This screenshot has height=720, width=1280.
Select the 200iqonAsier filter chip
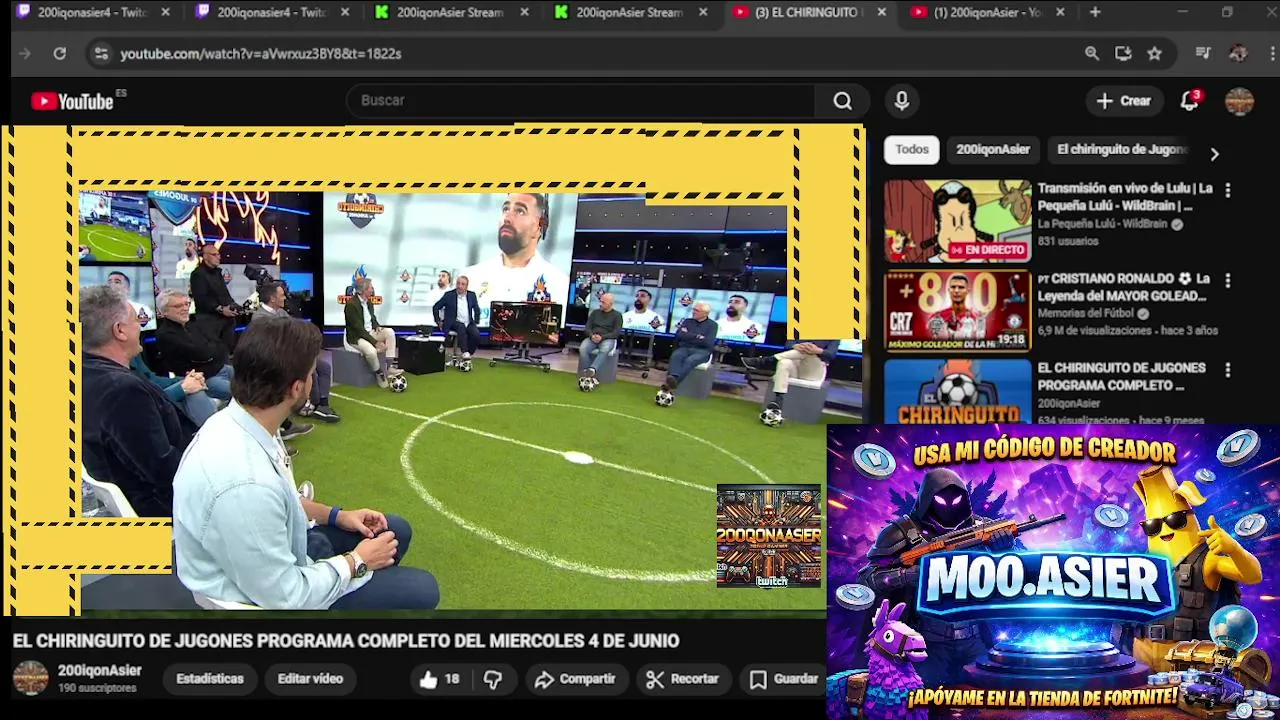click(x=993, y=150)
